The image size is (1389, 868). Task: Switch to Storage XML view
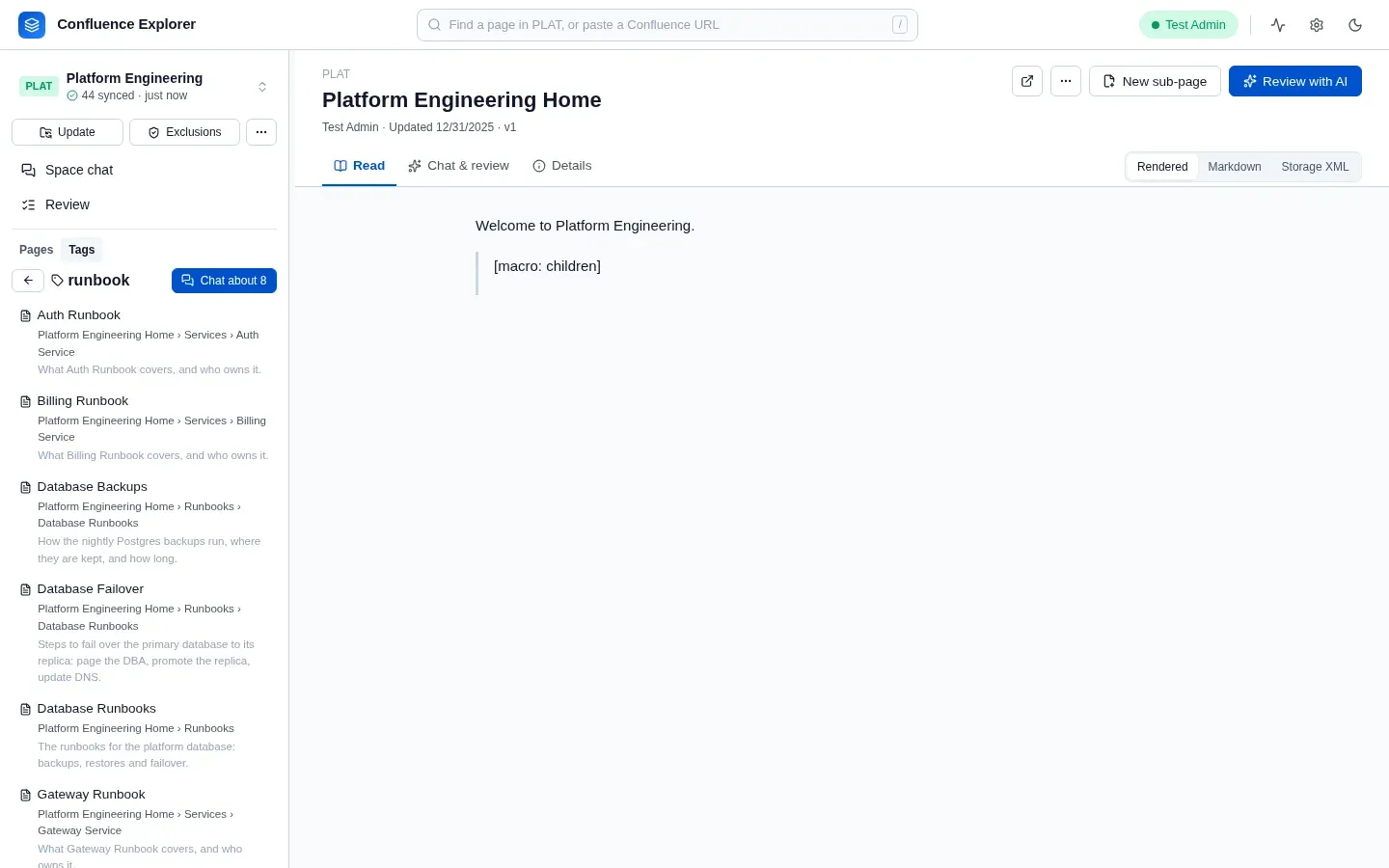1315,167
